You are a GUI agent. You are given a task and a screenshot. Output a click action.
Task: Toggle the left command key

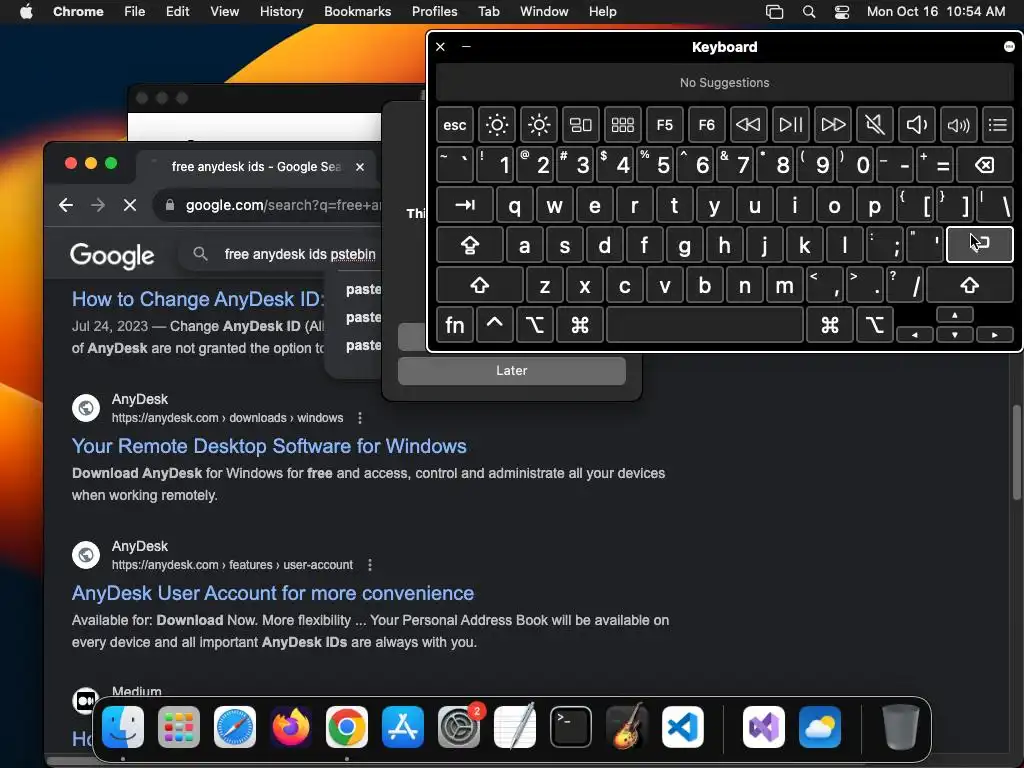pos(580,325)
